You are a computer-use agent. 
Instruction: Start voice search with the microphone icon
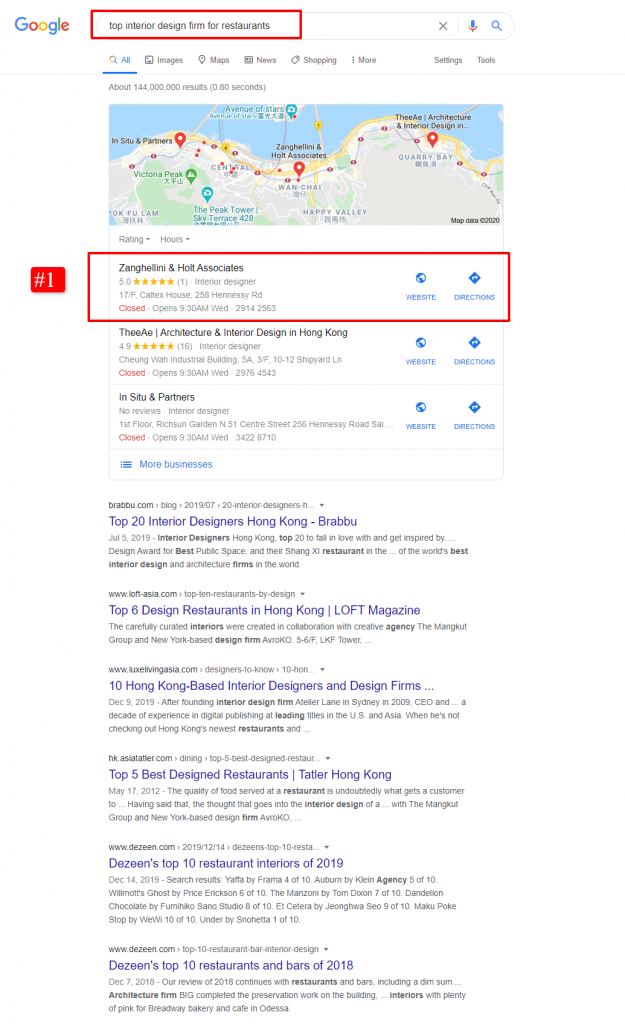tap(472, 26)
